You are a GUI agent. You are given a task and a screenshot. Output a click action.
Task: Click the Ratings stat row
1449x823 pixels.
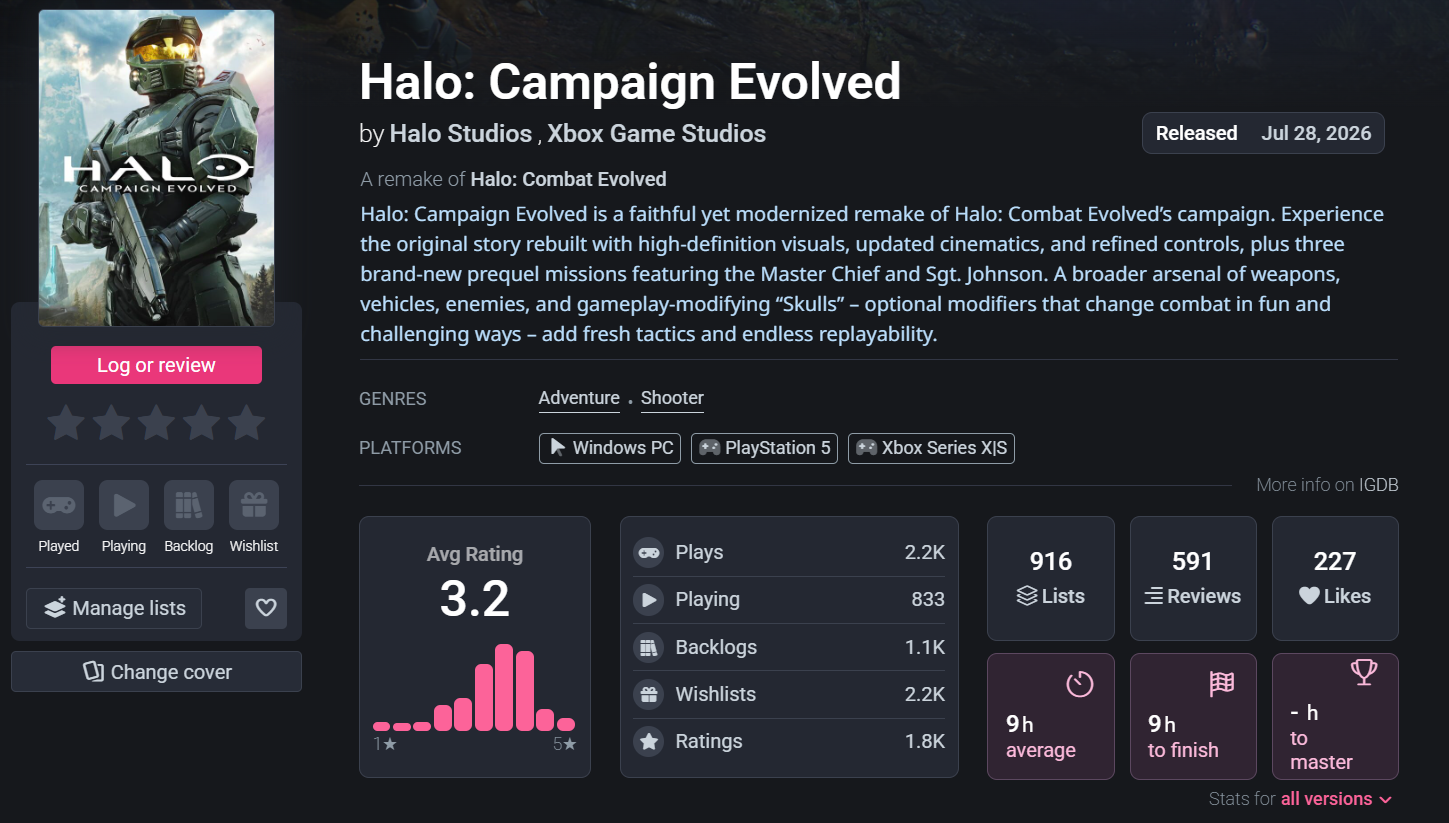point(789,741)
